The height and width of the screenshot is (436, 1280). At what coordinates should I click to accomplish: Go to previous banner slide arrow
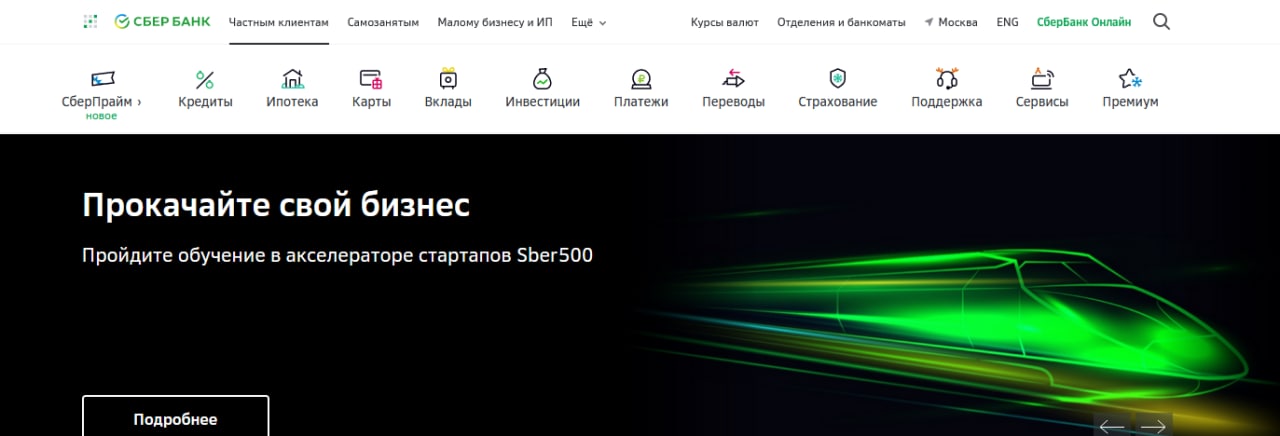(1112, 426)
